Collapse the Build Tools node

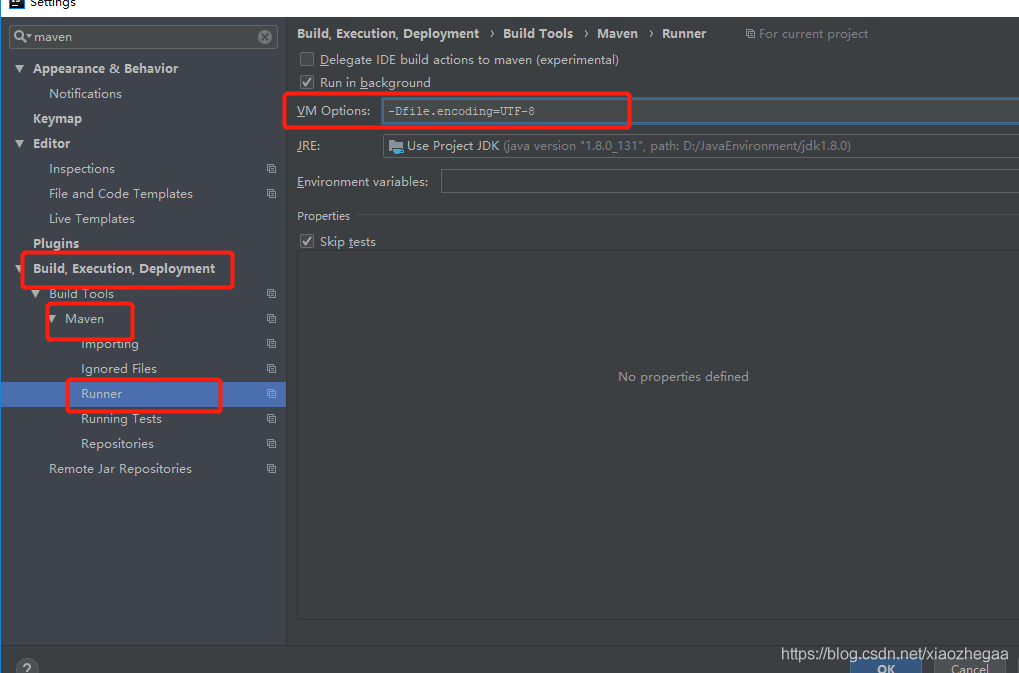pyautogui.click(x=36, y=294)
